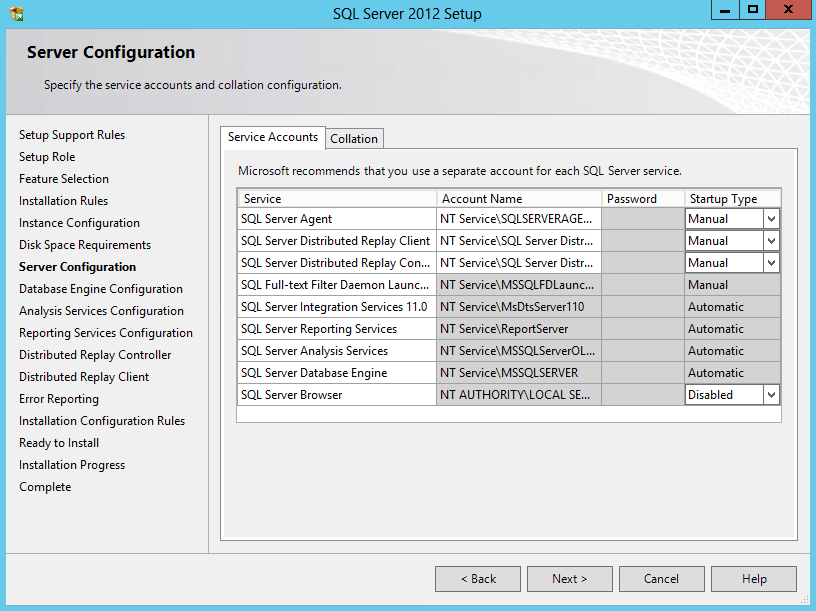Select 'Error Reporting' step in sidebar
This screenshot has width=816, height=611.
(x=59, y=399)
